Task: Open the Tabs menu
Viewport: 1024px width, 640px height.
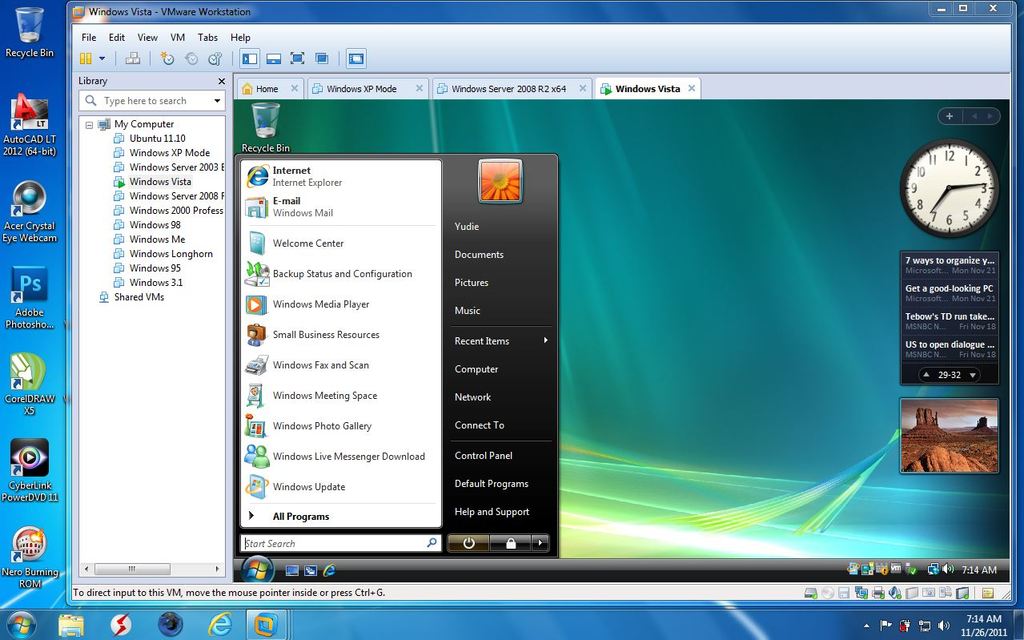Action: pyautogui.click(x=208, y=37)
